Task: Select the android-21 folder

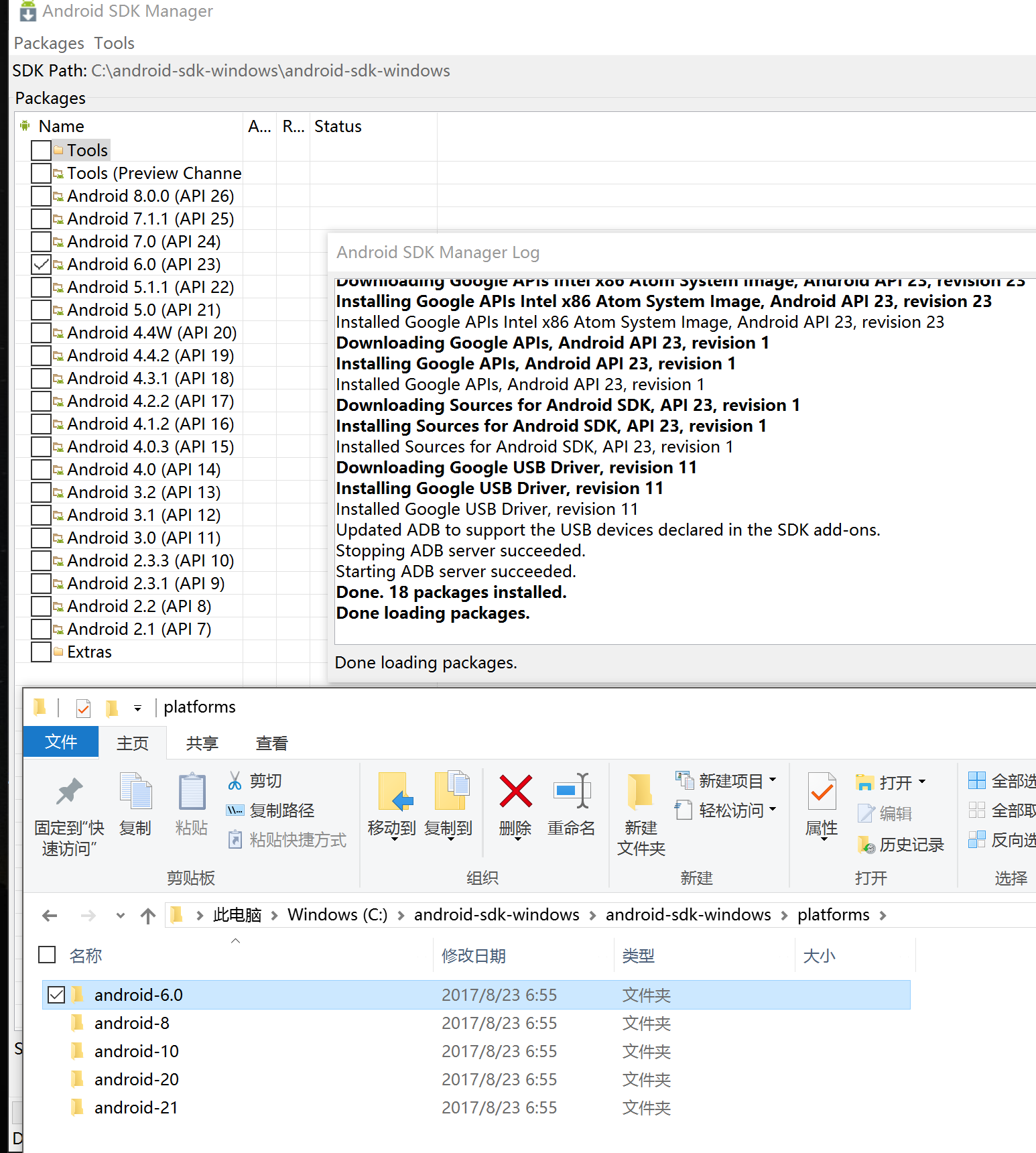Action: click(x=136, y=1107)
